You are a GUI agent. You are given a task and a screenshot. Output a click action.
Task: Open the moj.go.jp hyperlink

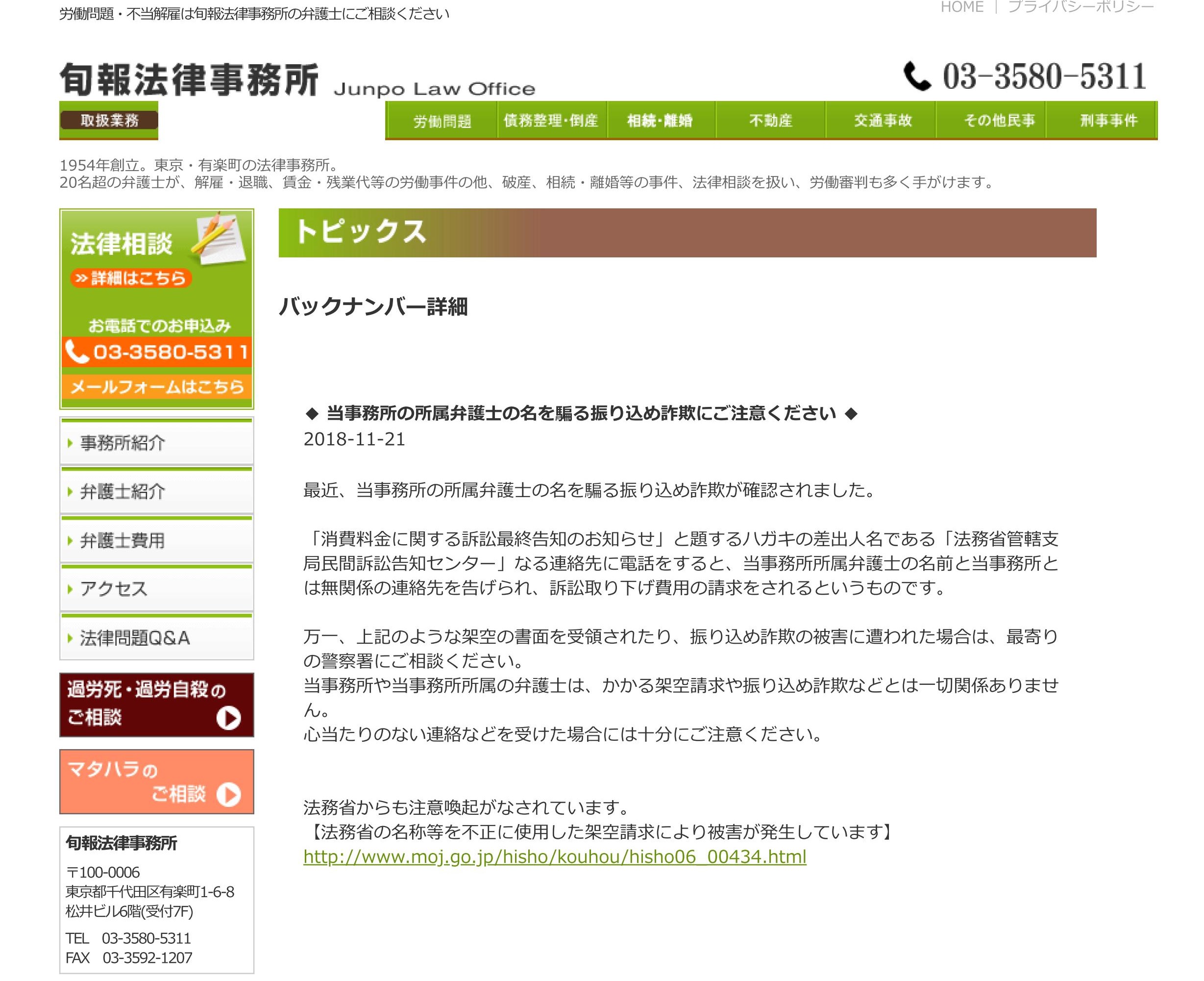tap(554, 856)
